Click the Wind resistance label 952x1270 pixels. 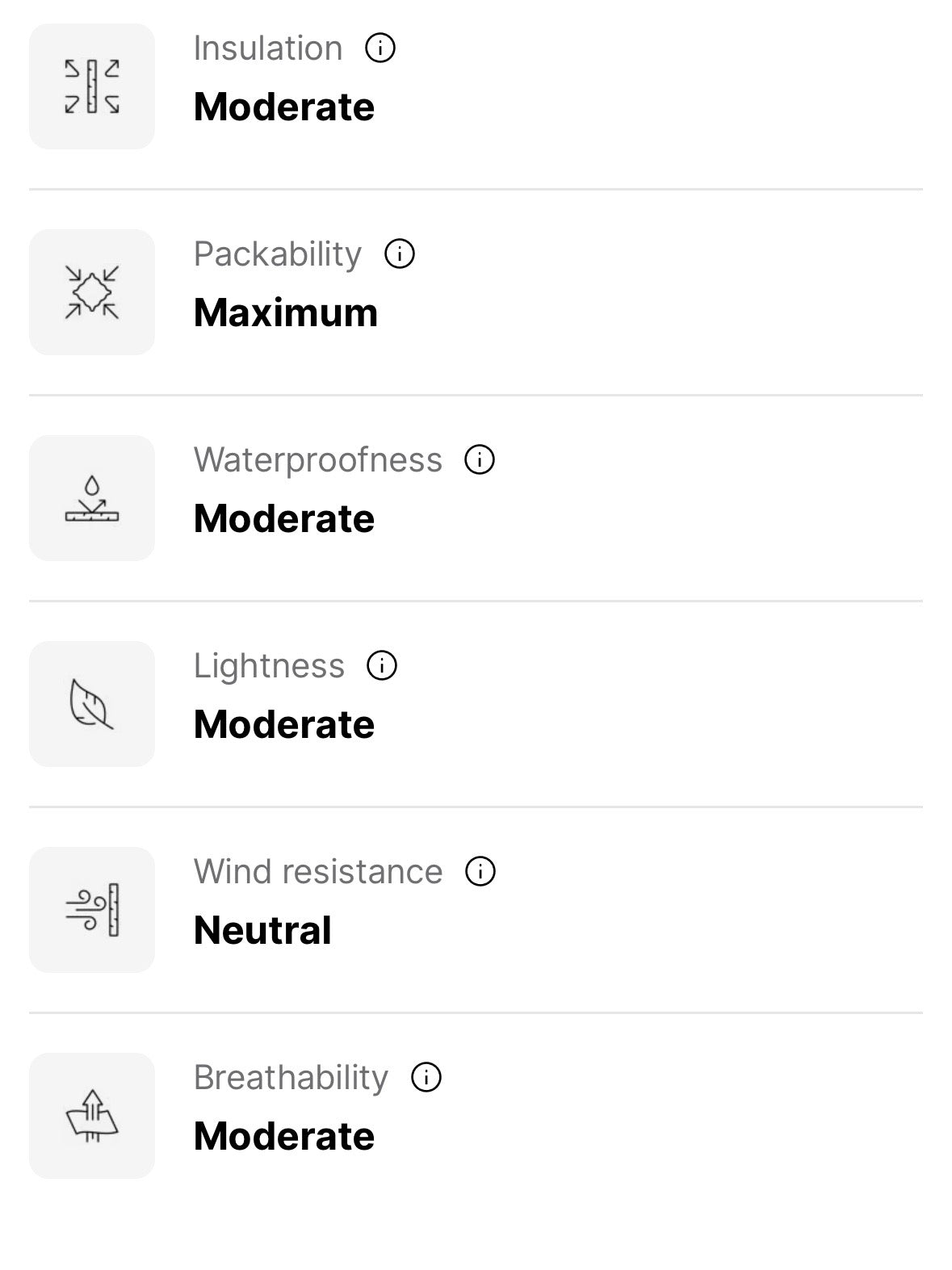click(318, 872)
